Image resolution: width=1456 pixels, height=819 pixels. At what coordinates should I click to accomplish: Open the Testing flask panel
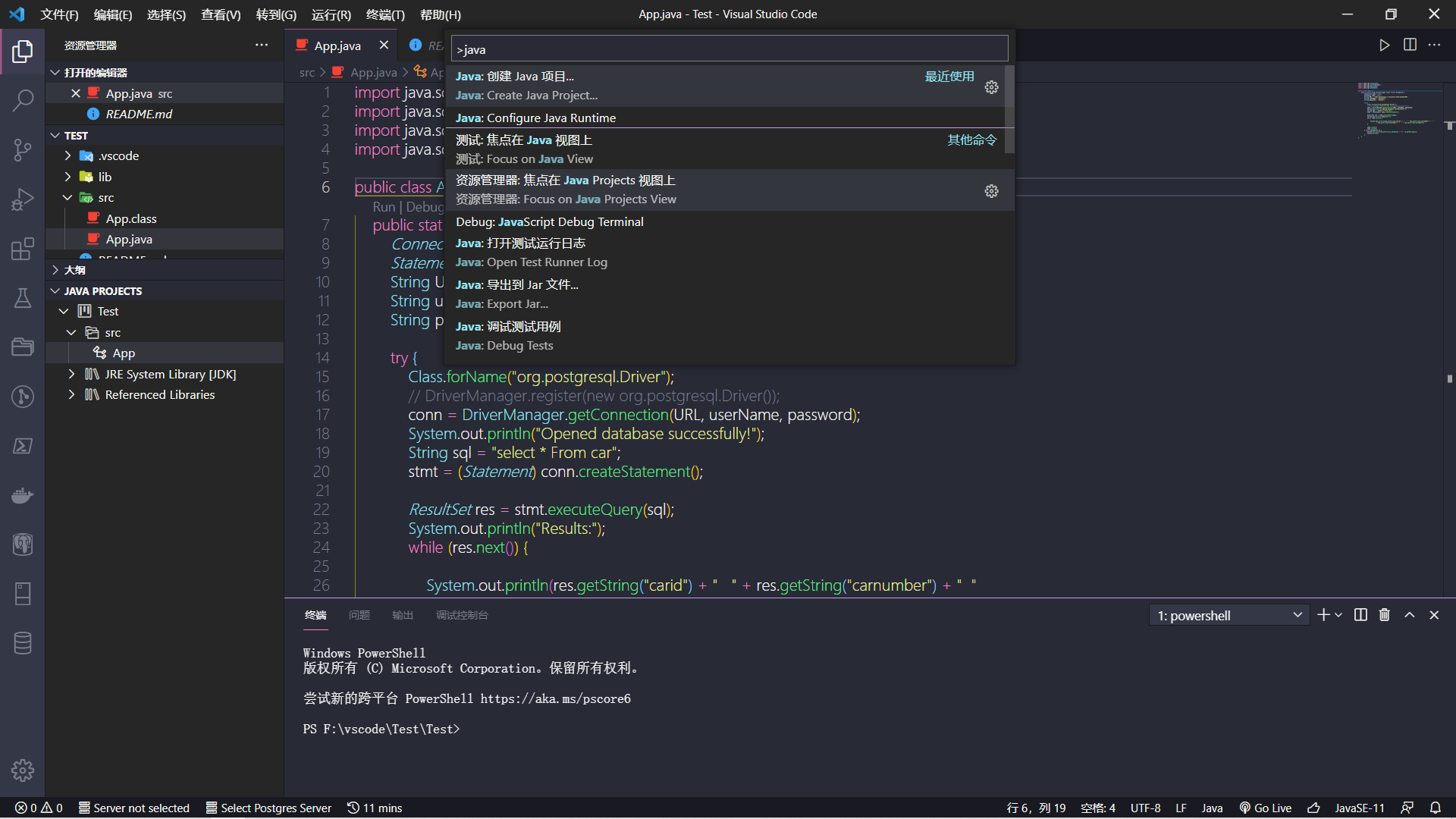tap(23, 298)
